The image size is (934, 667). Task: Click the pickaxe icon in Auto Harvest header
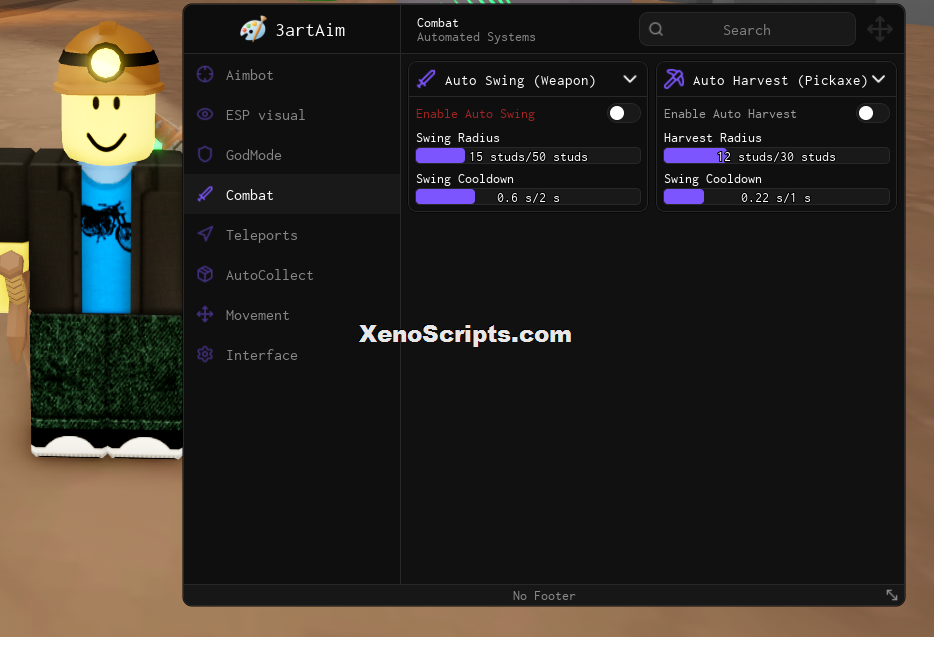click(674, 79)
